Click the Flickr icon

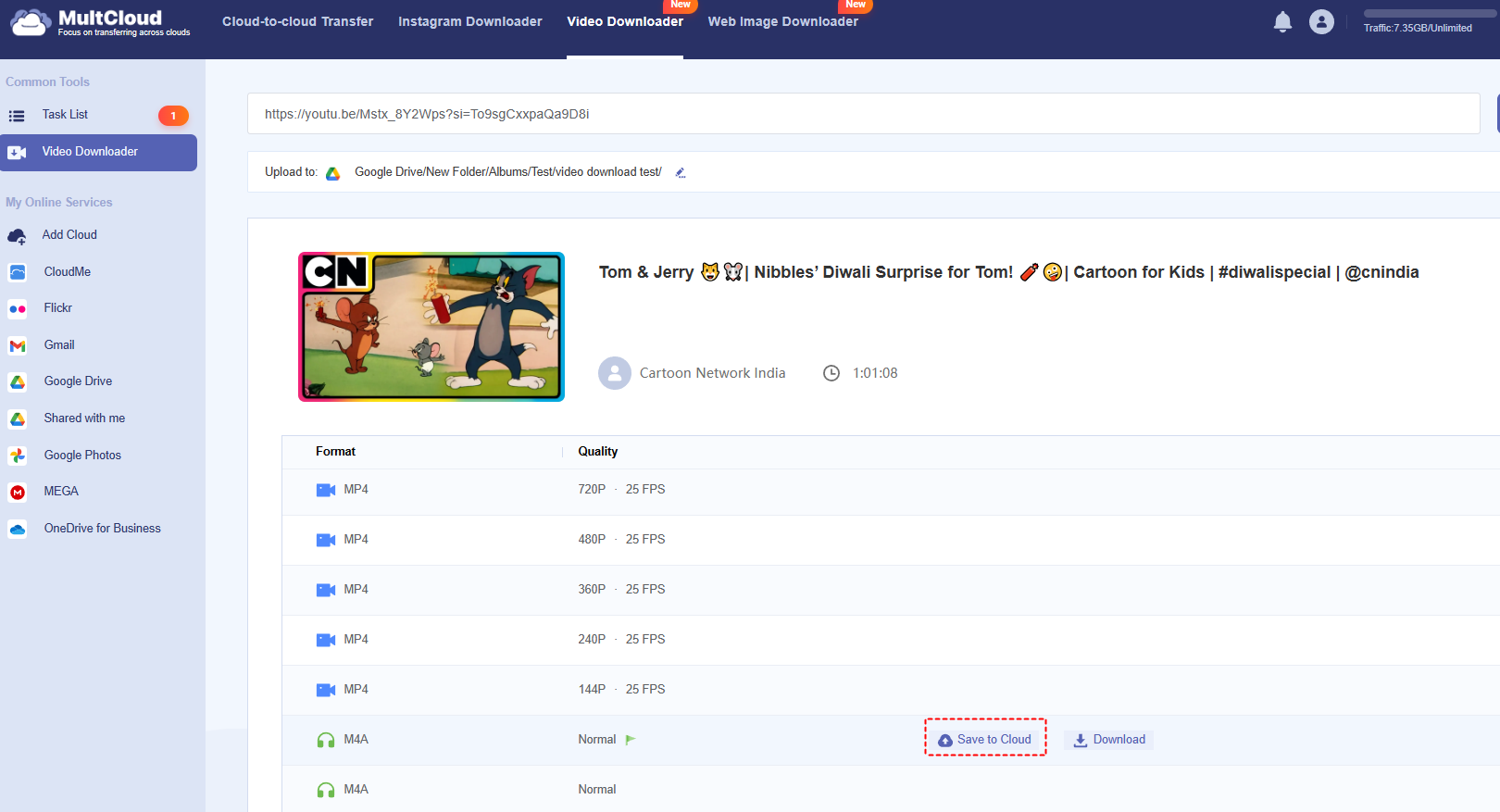click(x=18, y=309)
